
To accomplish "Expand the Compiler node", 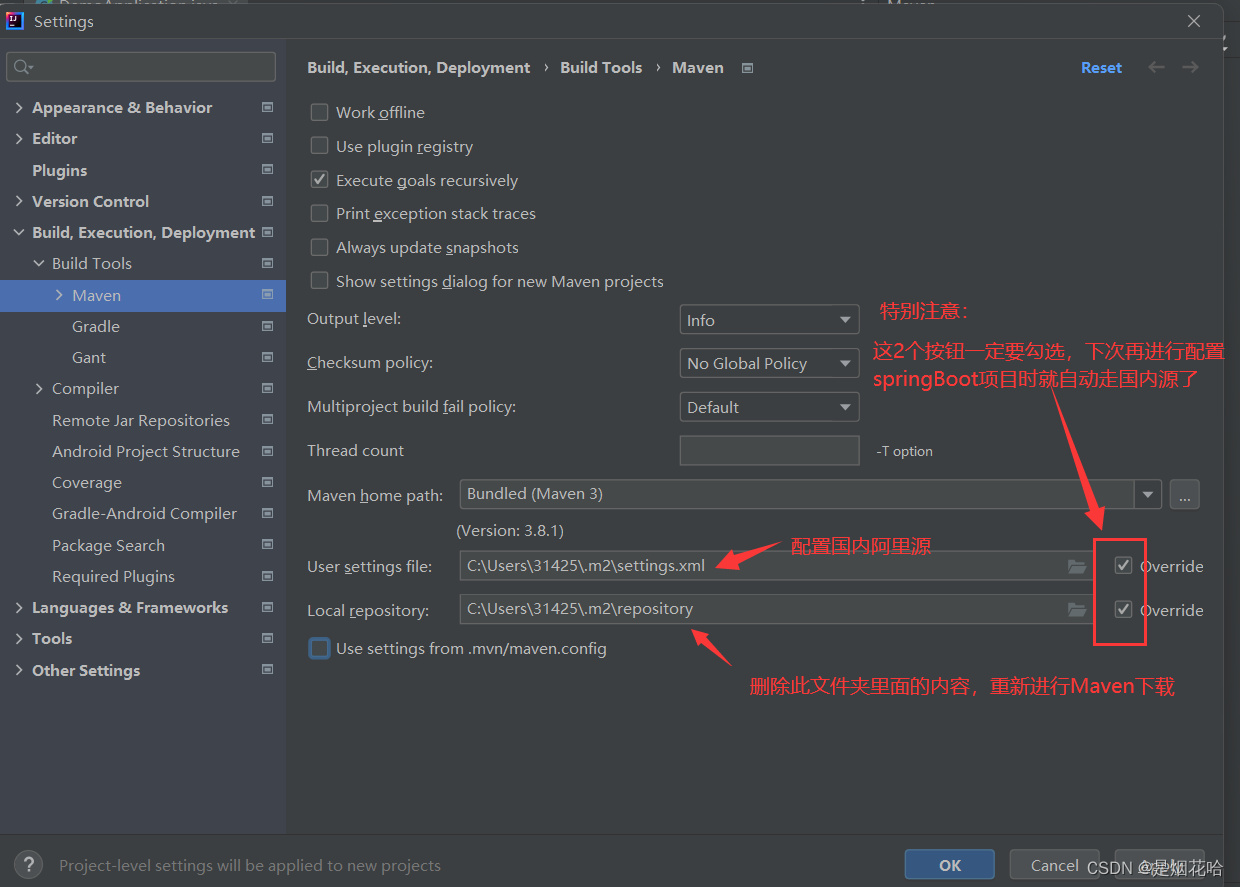I will pos(39,388).
